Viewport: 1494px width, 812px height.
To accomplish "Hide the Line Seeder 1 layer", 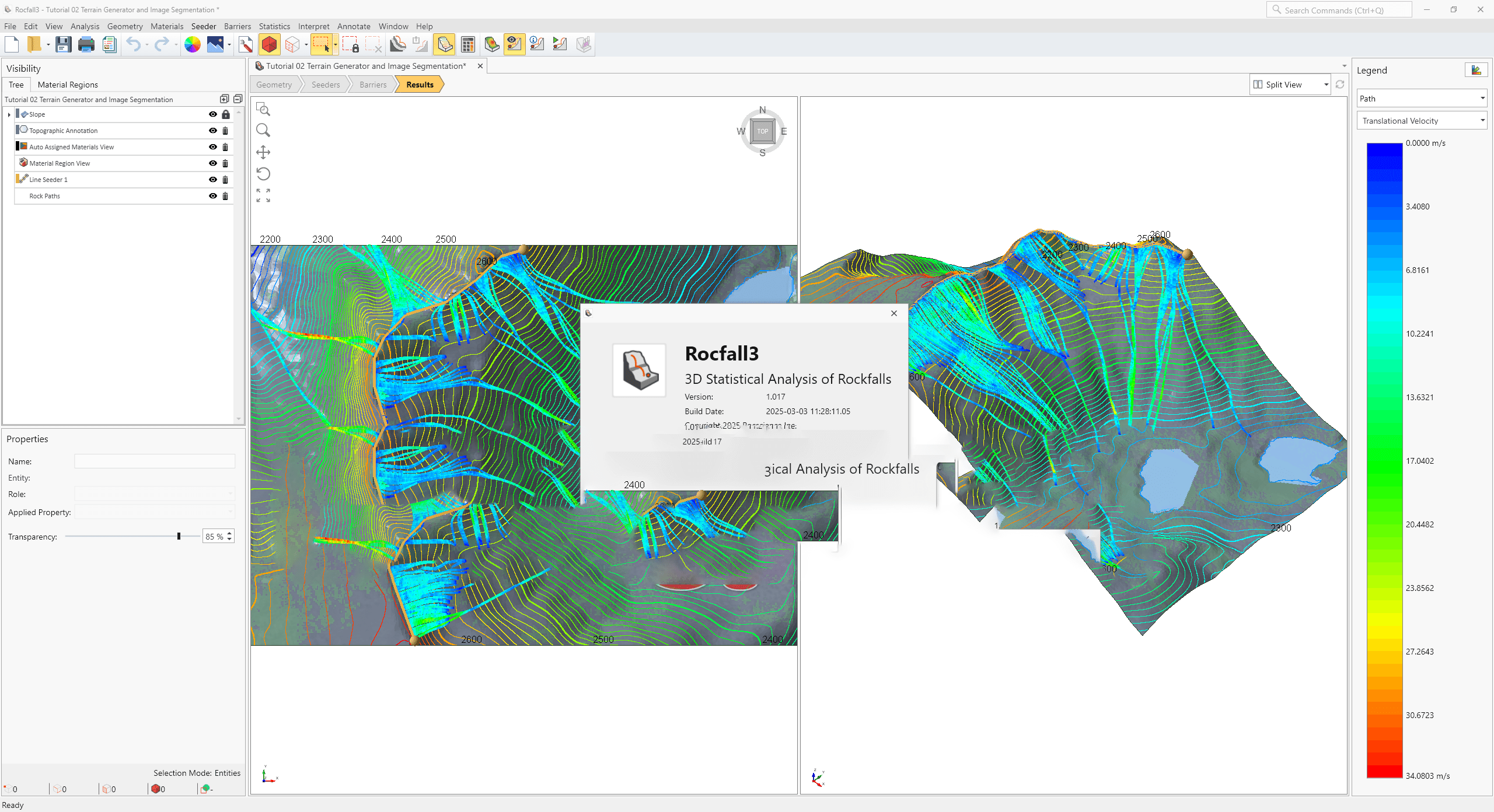I will coord(213,180).
